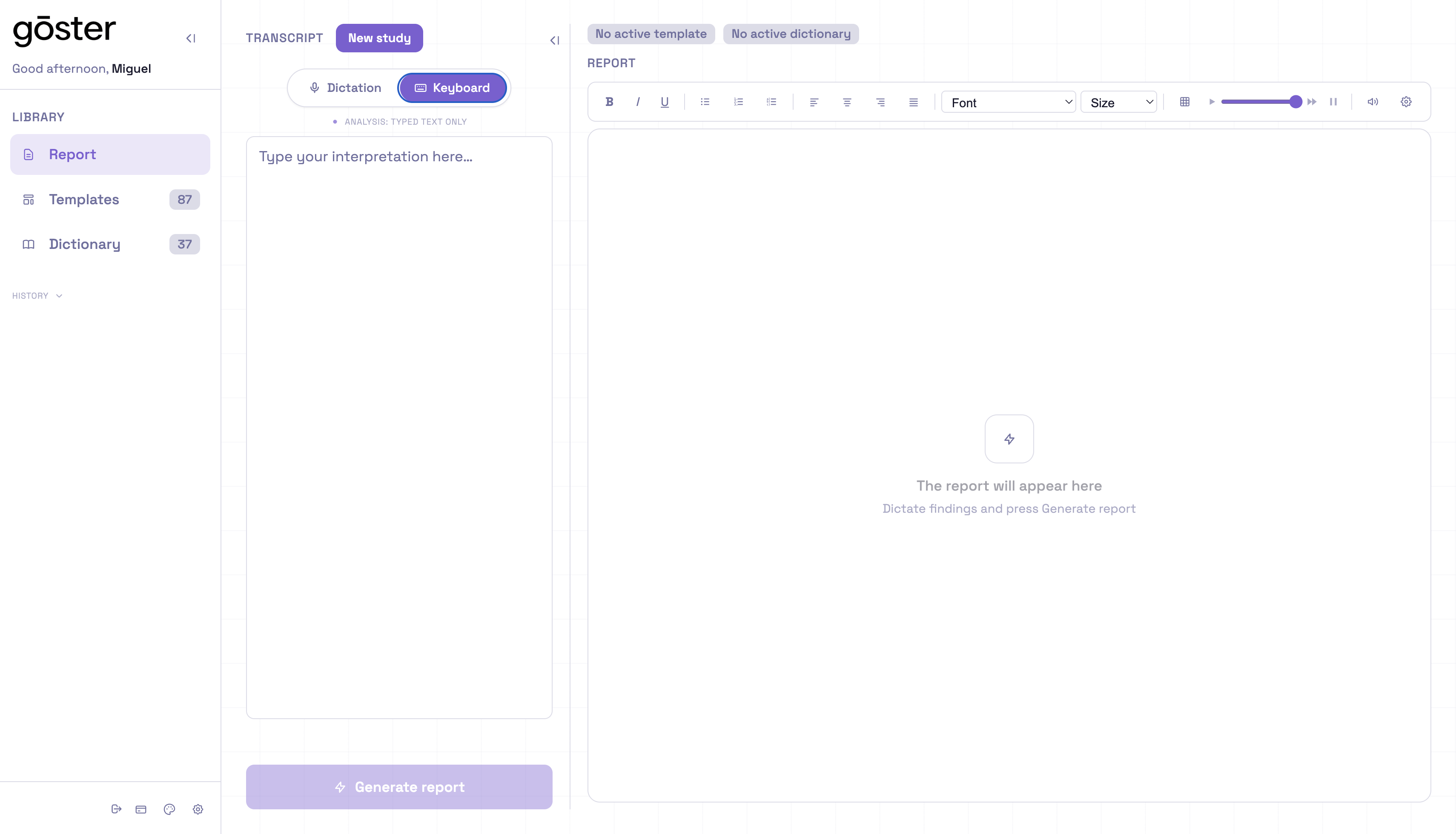Click the No active template chip
Viewport: 1456px width, 834px height.
click(x=651, y=34)
